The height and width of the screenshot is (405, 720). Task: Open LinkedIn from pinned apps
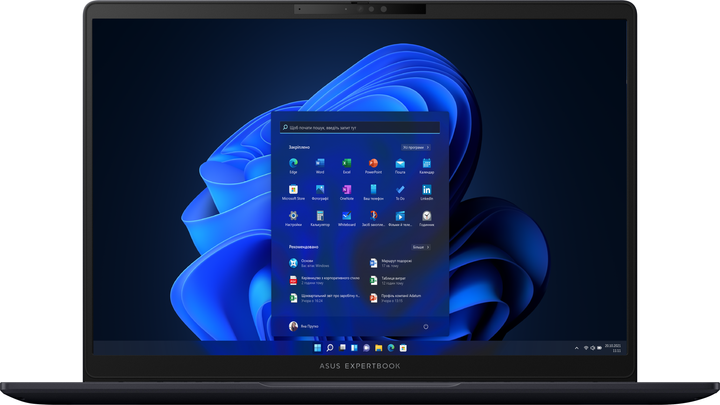[x=426, y=190]
